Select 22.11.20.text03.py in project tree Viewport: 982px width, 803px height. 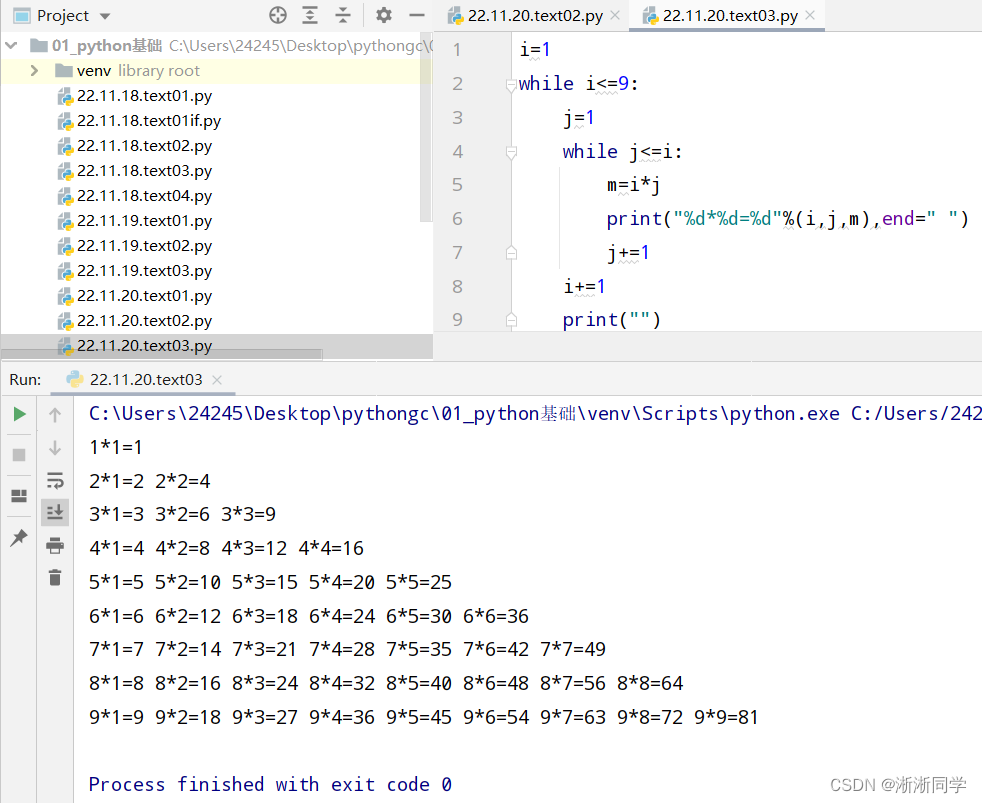[144, 346]
